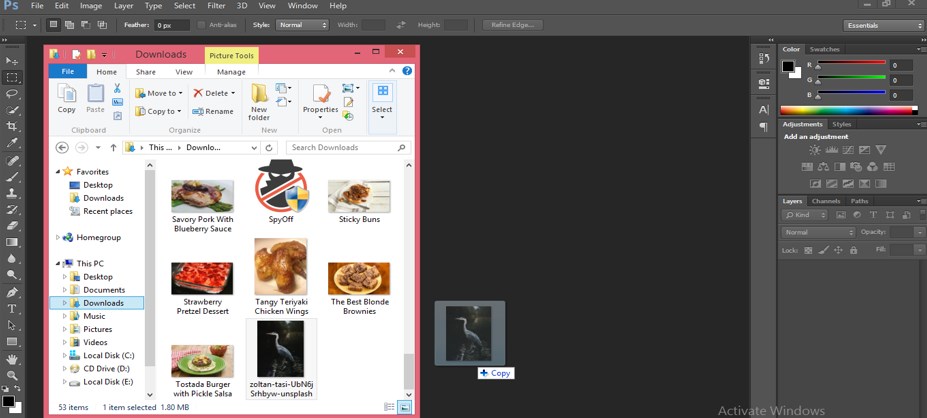Screen dimensions: 927x418
Task: Select the Pen tool
Action: point(12,293)
